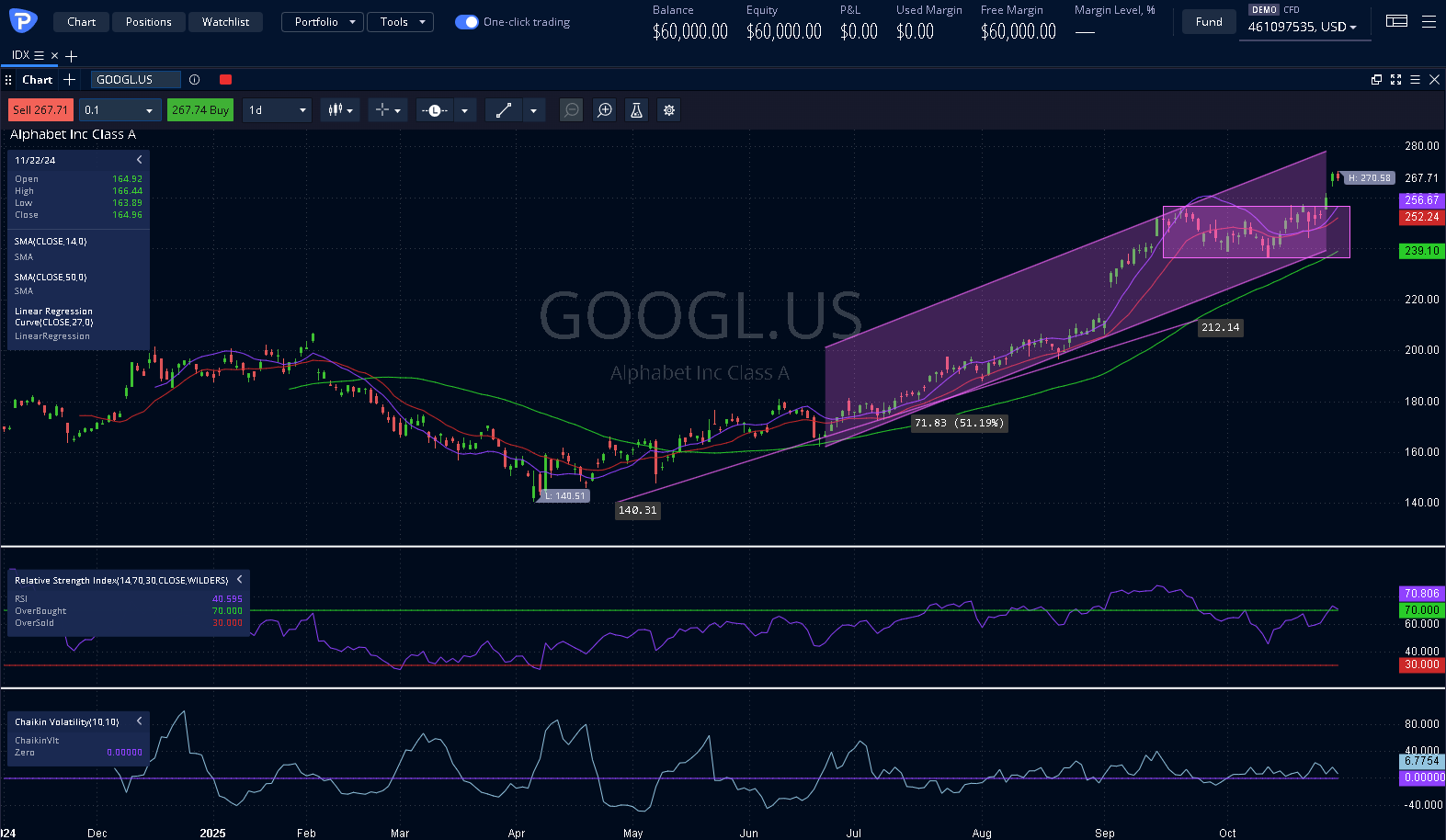Open chart settings gear icon
Image resolution: width=1446 pixels, height=840 pixels.
click(669, 110)
